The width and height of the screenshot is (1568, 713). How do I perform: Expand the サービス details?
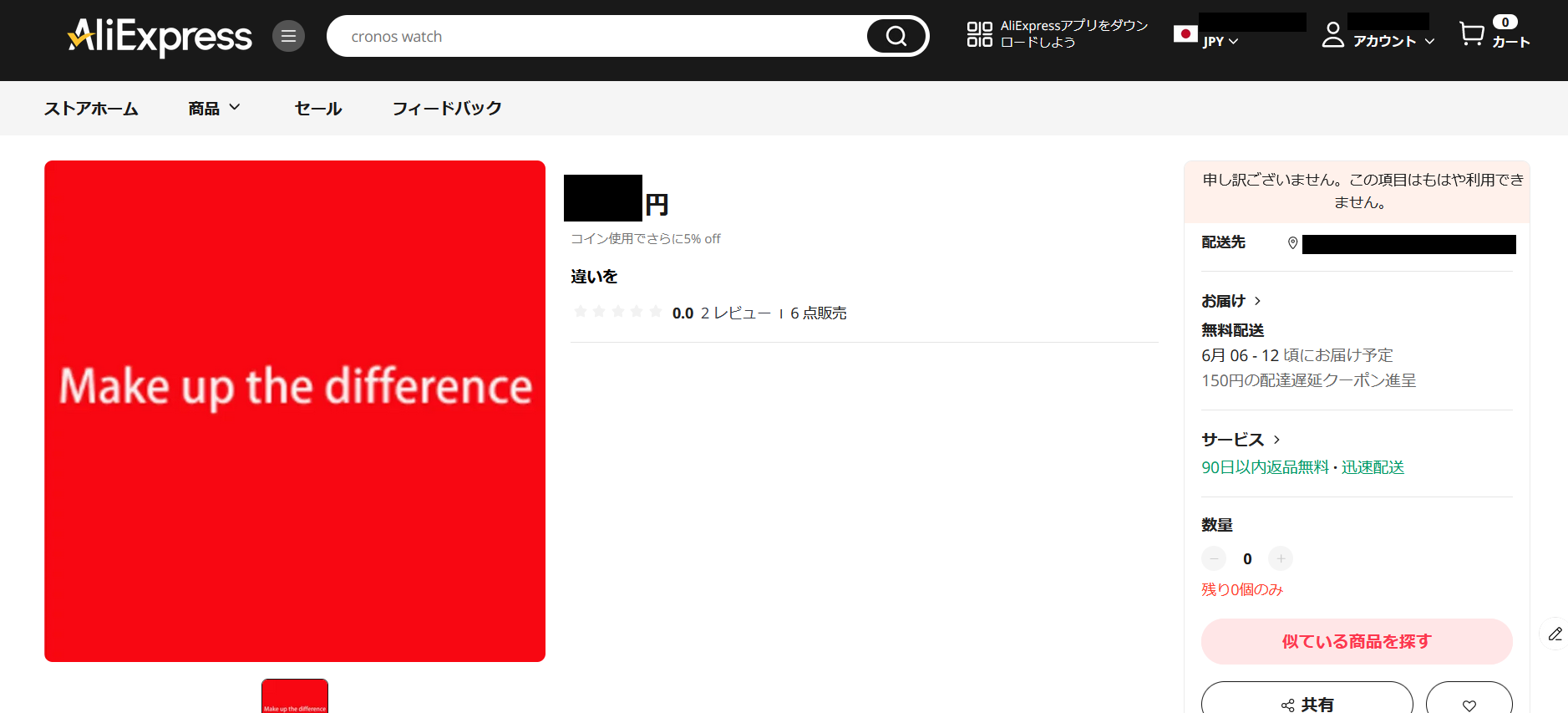coord(1241,440)
